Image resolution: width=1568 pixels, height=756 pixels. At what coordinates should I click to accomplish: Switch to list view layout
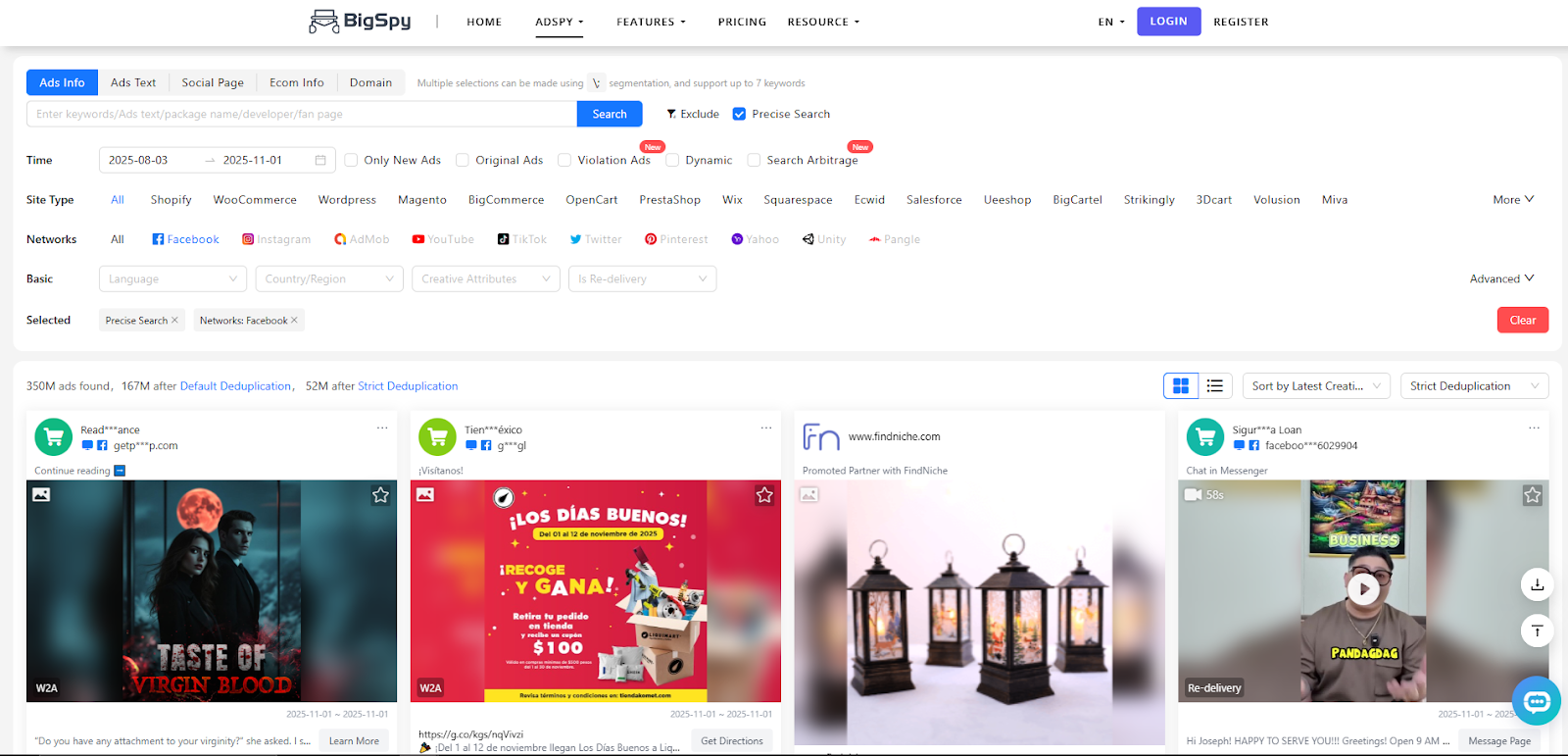1215,386
